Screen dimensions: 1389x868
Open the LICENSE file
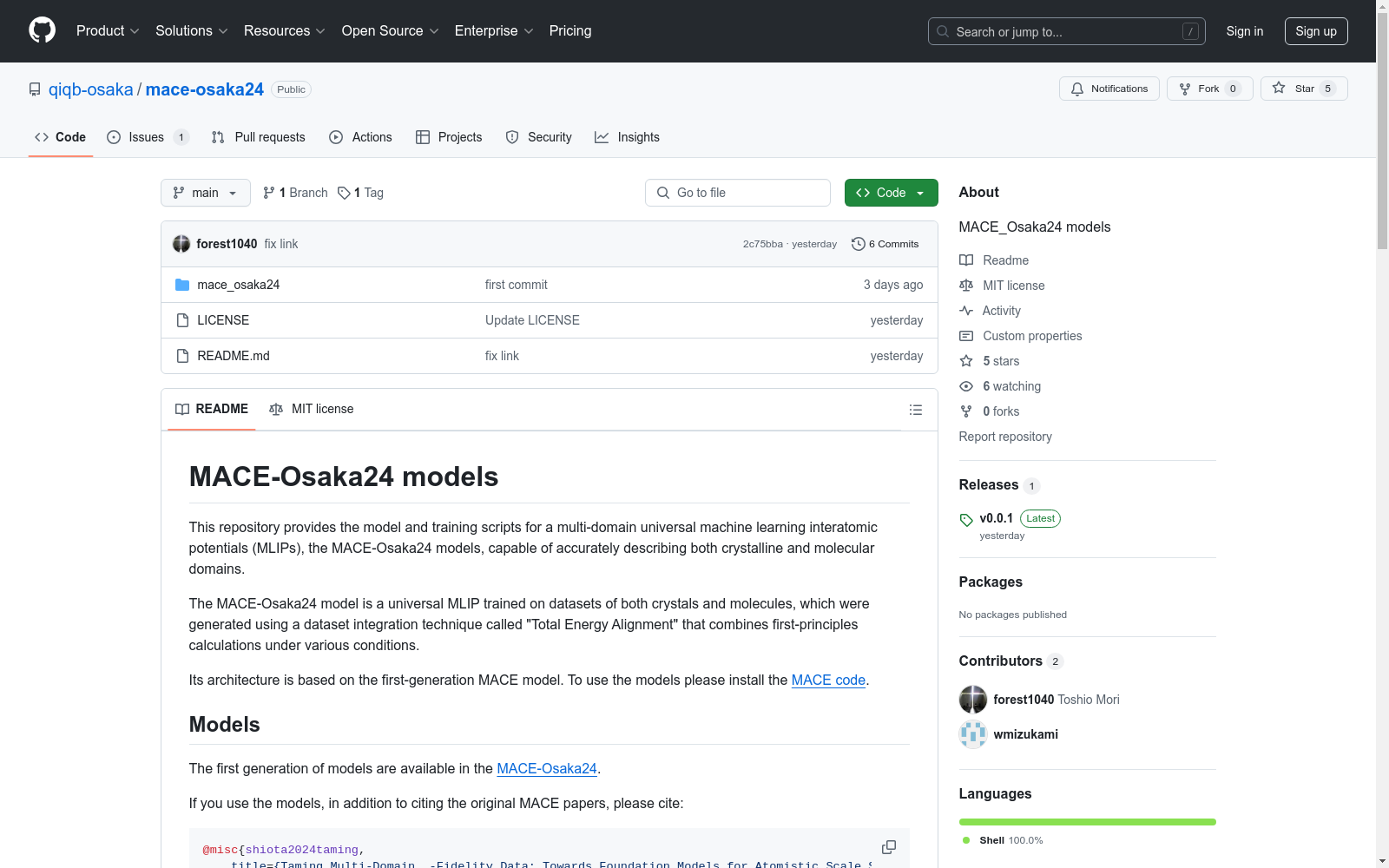(x=223, y=320)
